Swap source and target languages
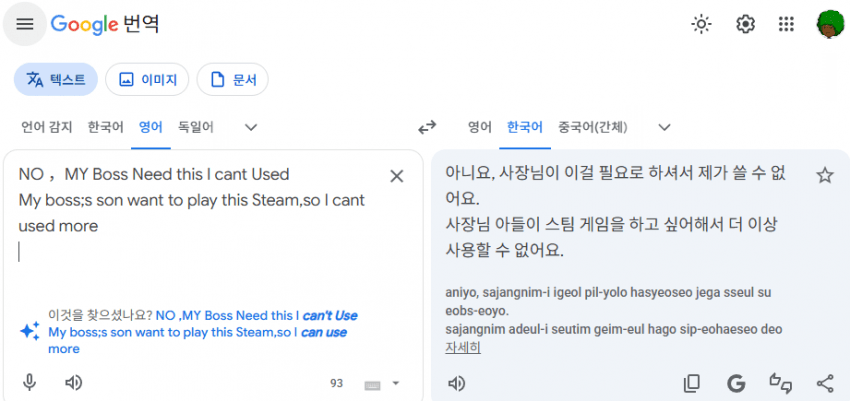Viewport: 850px width, 401px height. [x=427, y=127]
